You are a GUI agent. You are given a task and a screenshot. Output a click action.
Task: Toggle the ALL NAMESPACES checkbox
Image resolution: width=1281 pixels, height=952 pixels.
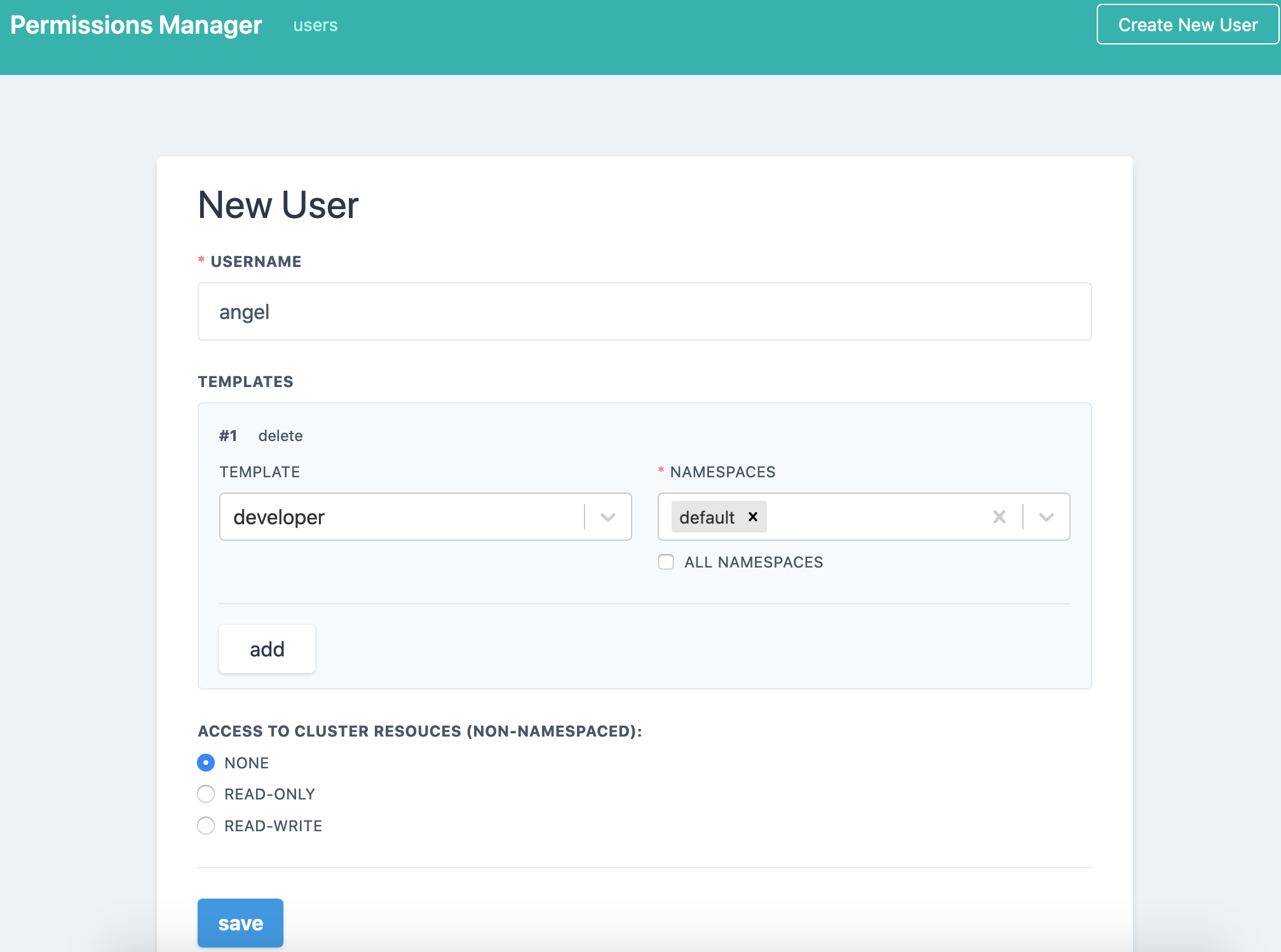pyautogui.click(x=665, y=562)
